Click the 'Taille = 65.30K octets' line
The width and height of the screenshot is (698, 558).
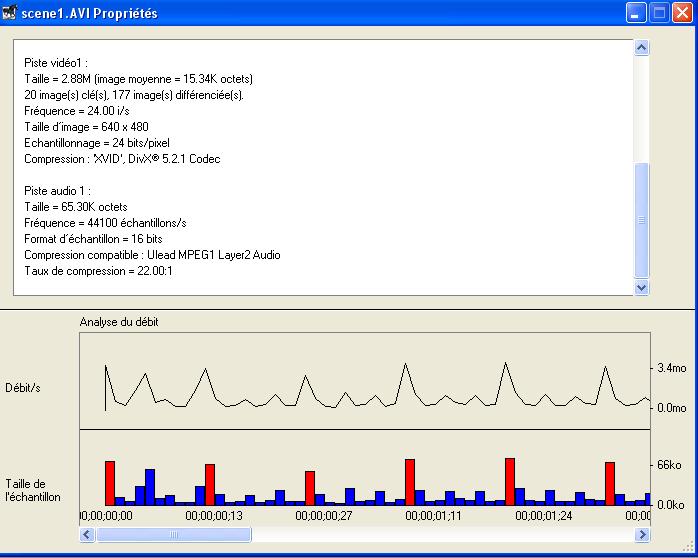(76, 207)
